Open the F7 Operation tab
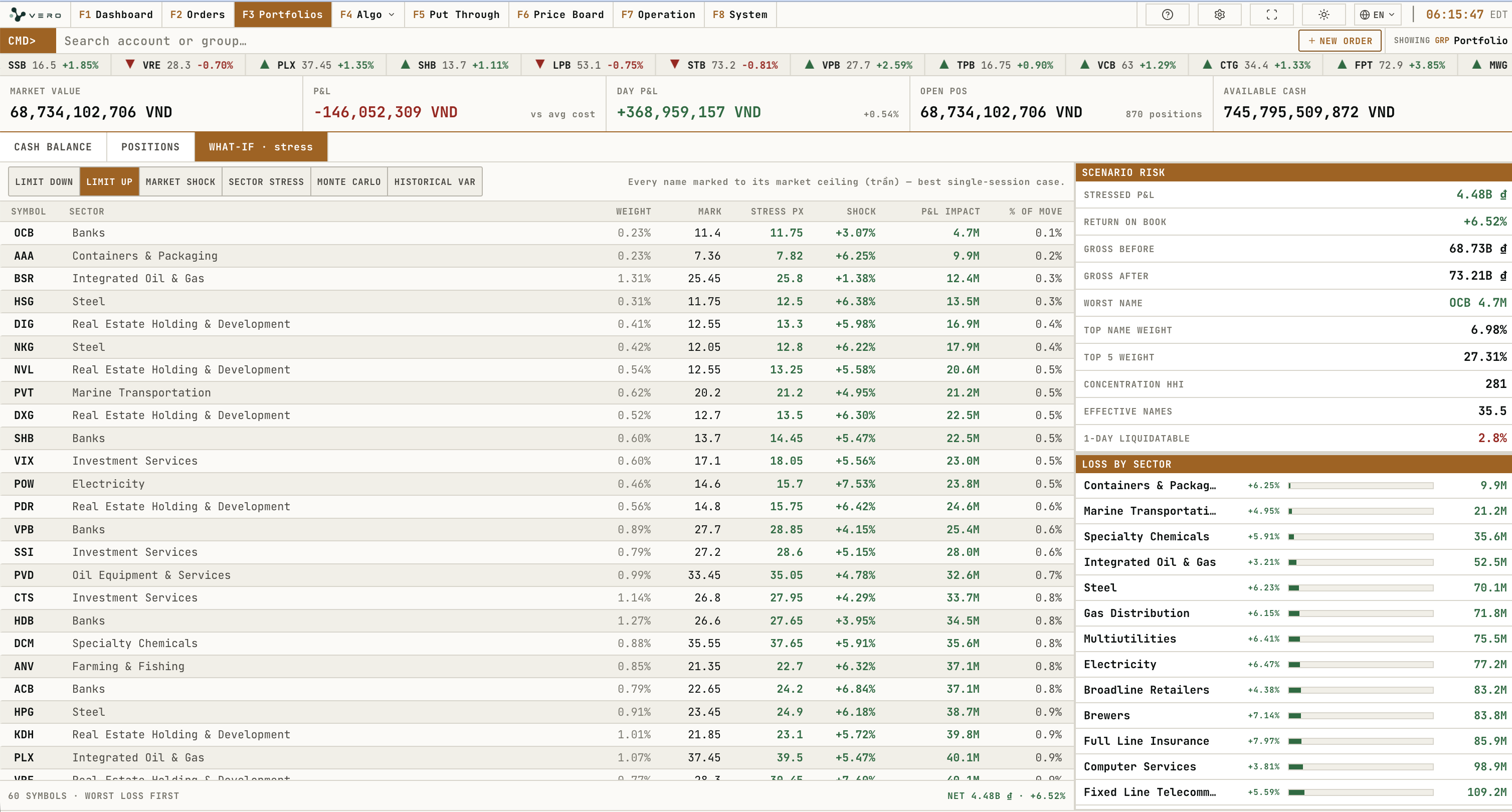 point(658,15)
